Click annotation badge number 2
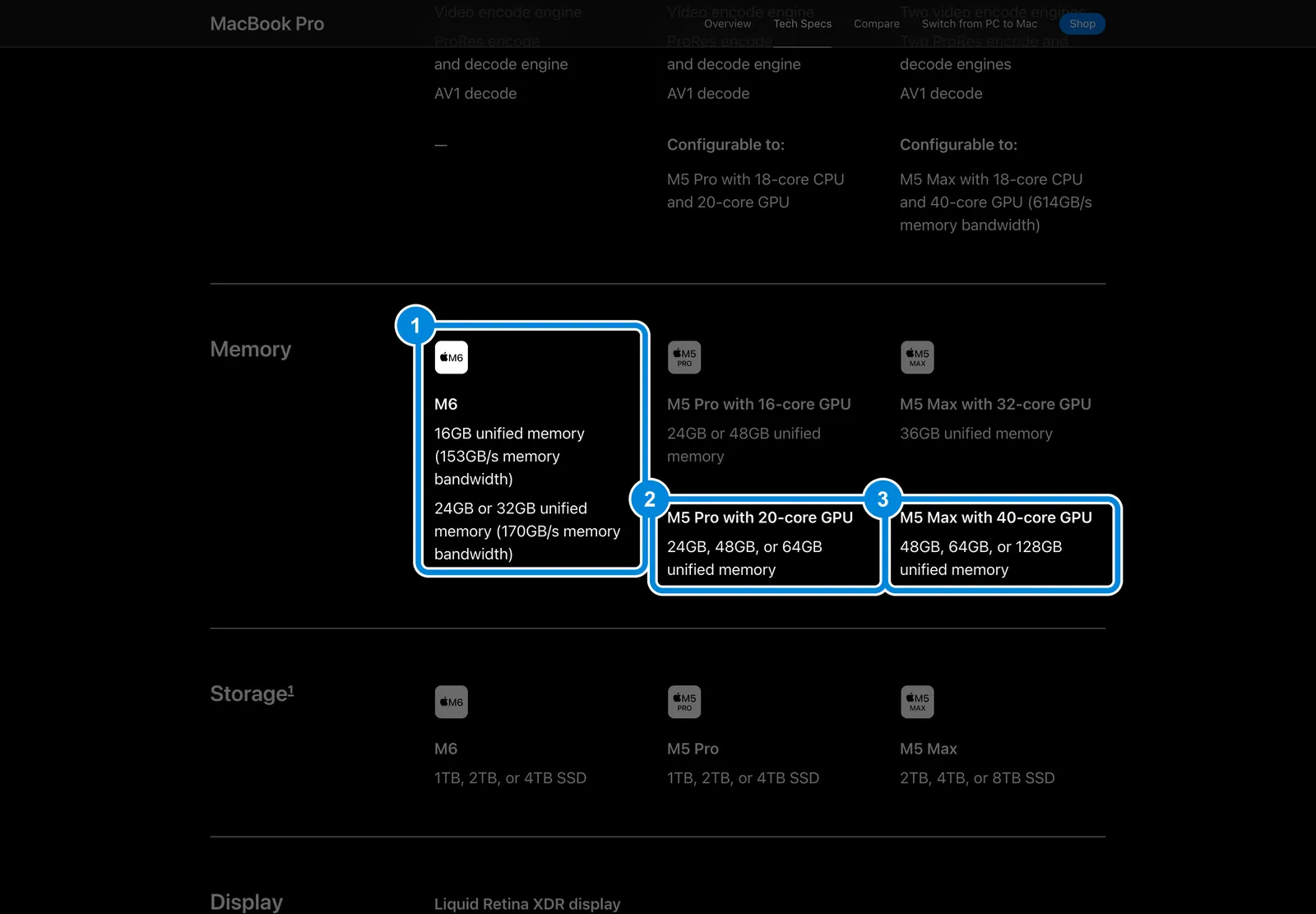Viewport: 1316px width, 914px height. (650, 499)
